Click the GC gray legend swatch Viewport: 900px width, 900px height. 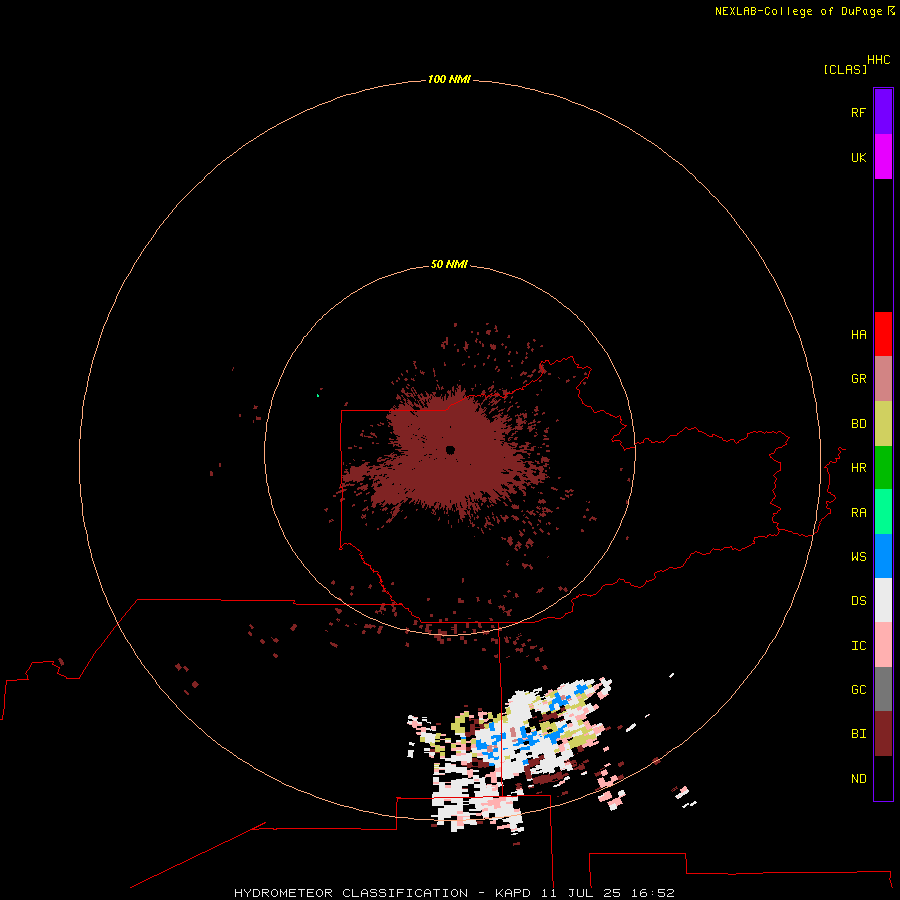pyautogui.click(x=883, y=689)
